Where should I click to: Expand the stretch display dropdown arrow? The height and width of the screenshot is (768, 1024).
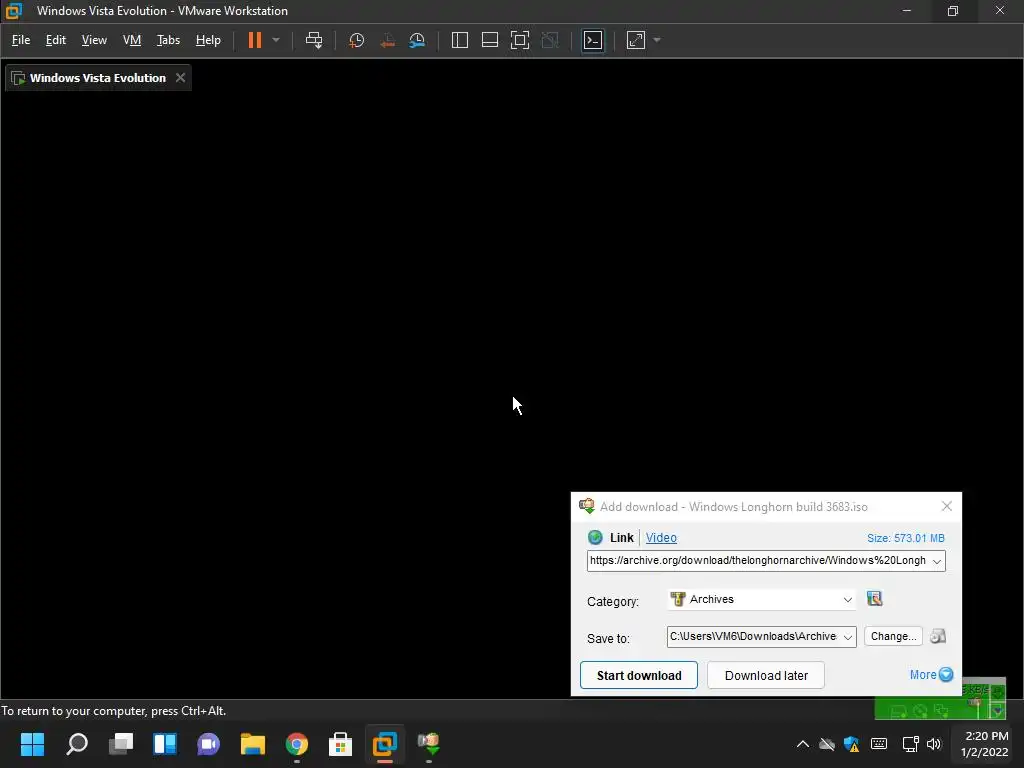pyautogui.click(x=657, y=40)
